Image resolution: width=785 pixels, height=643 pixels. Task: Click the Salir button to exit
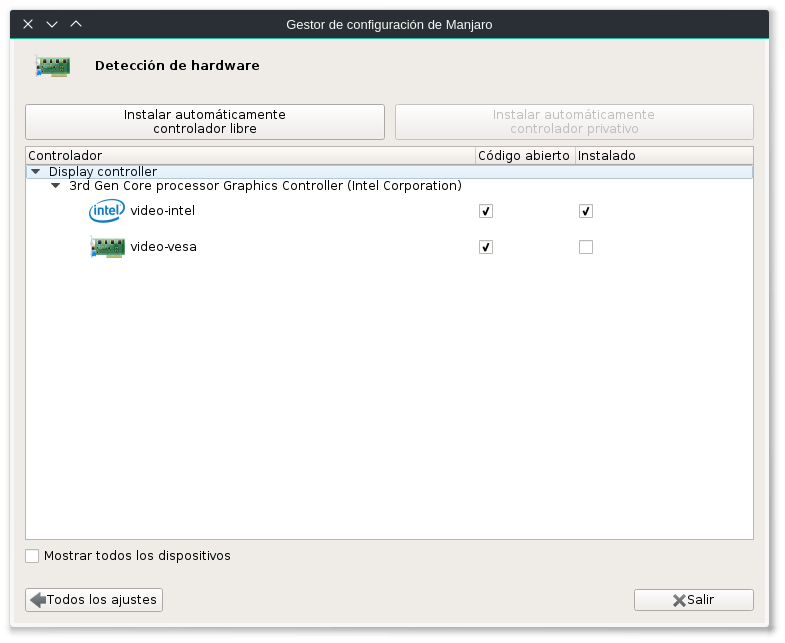tap(694, 600)
